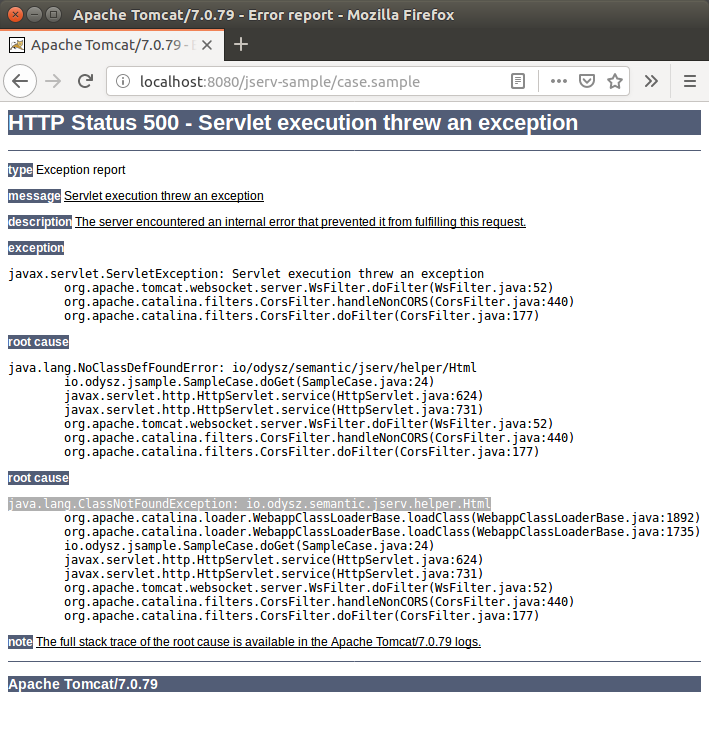
Task: Click the Apache Tomcat/7.0.79 footer banner
Action: [x=354, y=684]
